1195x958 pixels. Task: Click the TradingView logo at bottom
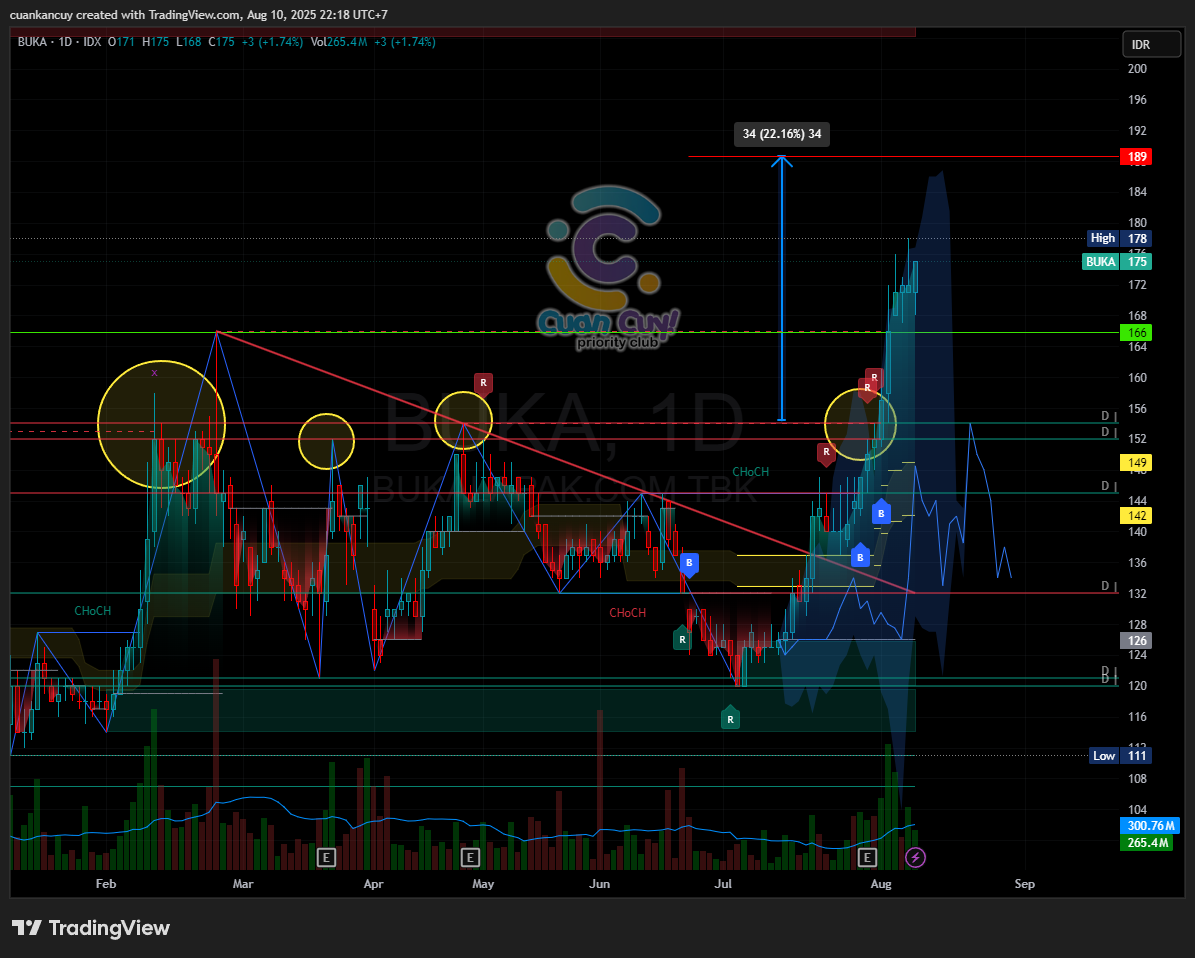(x=91, y=928)
